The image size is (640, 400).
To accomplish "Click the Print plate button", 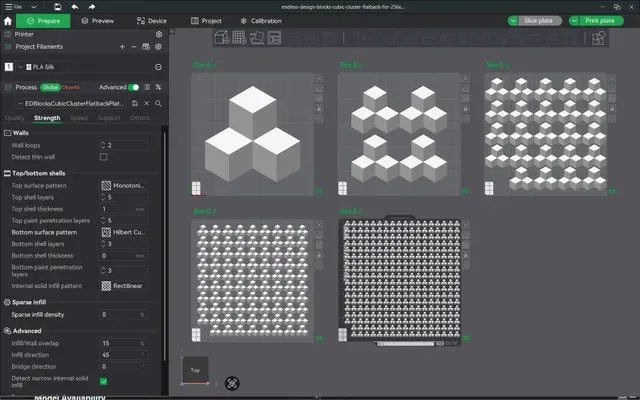I will pyautogui.click(x=601, y=21).
